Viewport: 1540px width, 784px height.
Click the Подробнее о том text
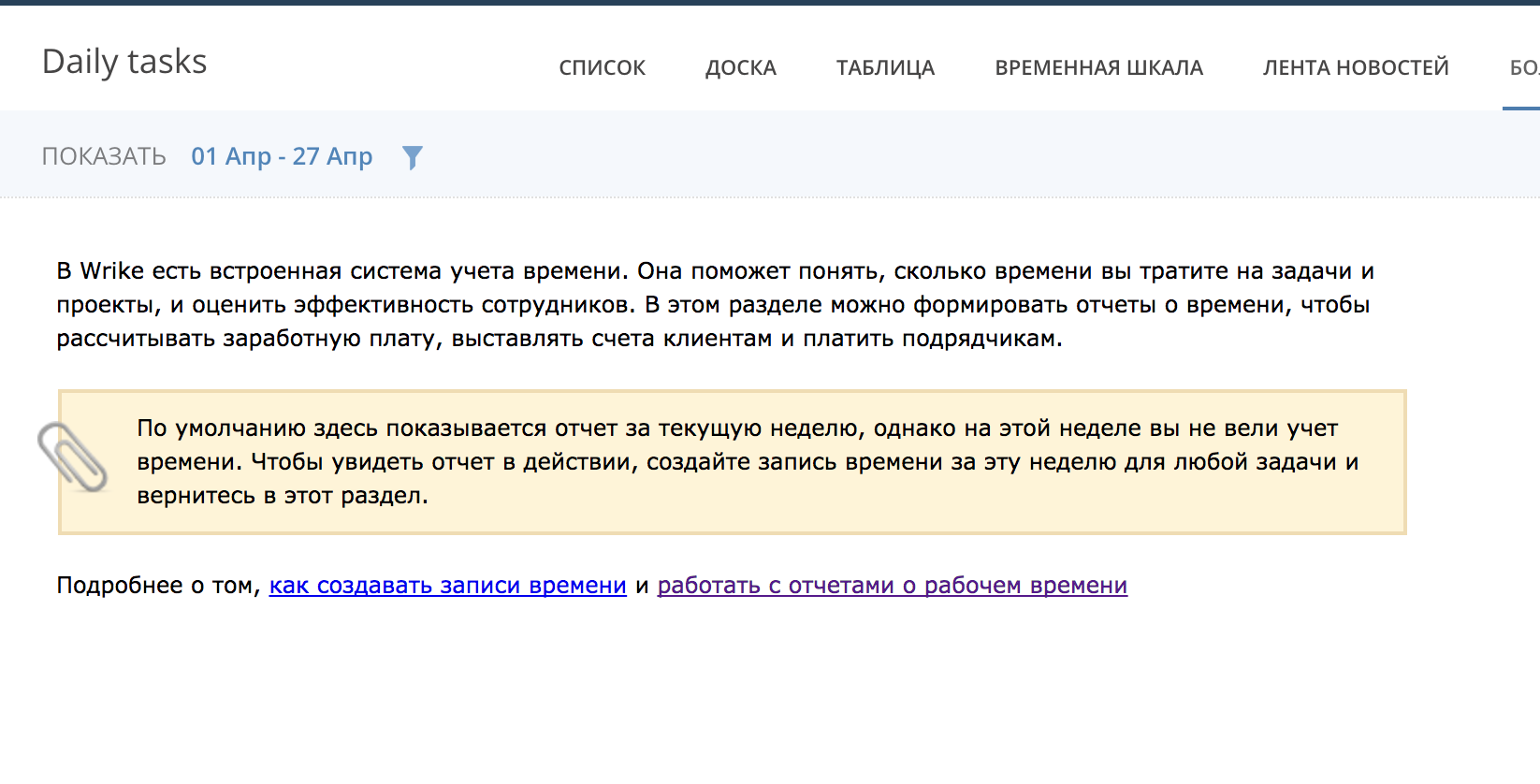pyautogui.click(x=157, y=586)
